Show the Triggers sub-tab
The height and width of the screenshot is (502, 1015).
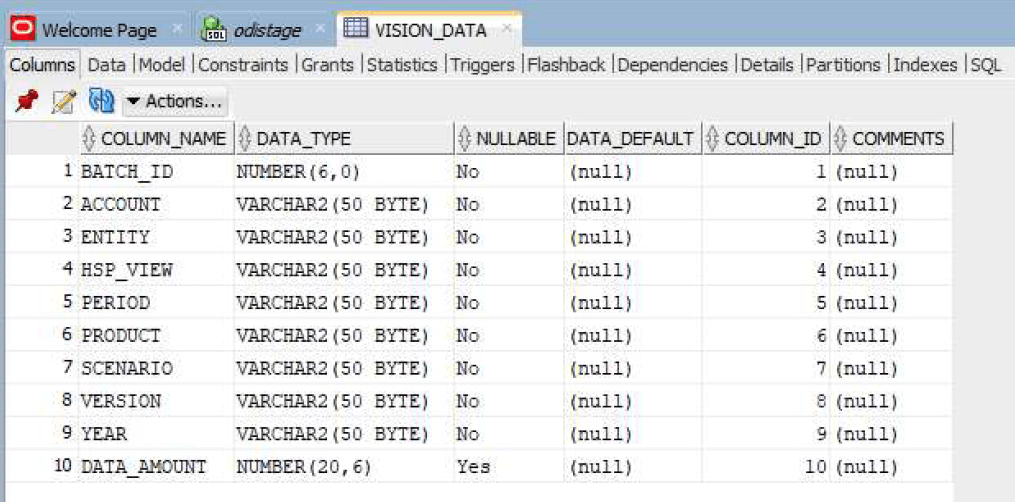482,65
